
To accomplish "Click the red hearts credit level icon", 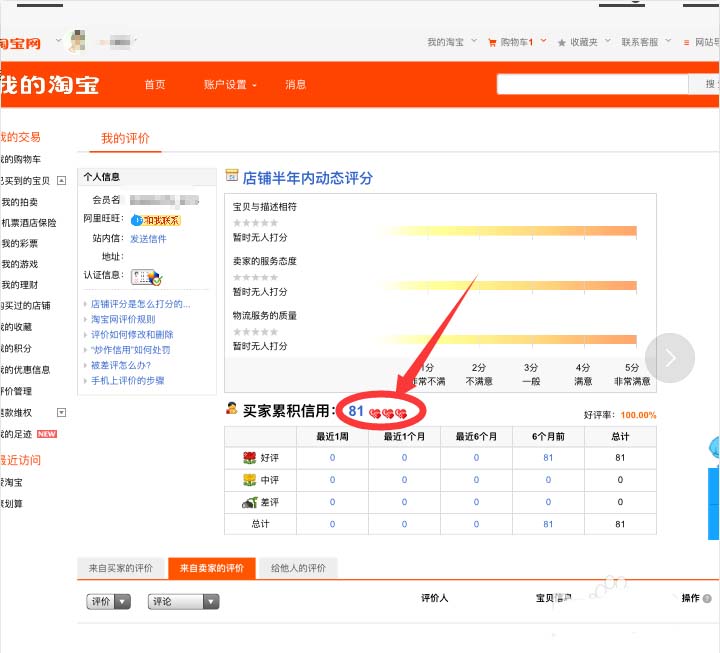I will point(388,413).
